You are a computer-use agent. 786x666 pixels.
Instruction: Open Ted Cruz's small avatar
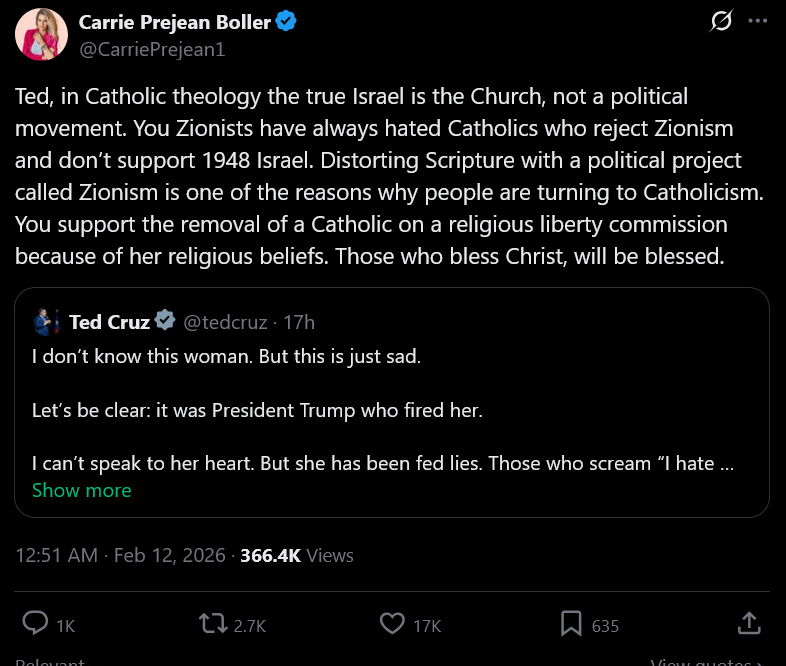click(44, 321)
